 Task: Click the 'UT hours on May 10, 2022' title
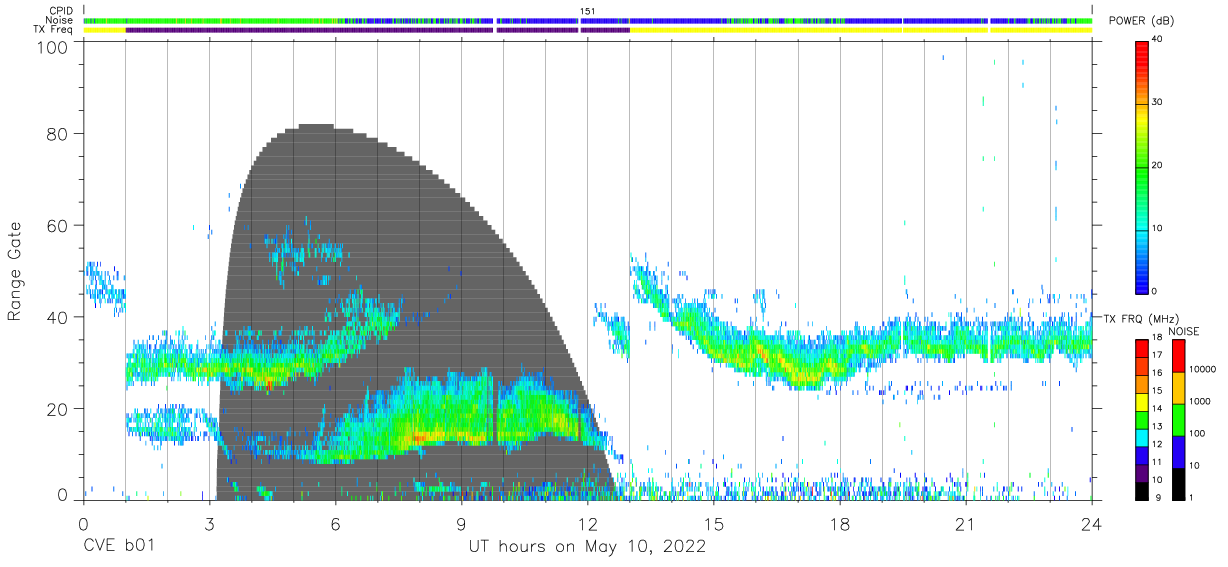(x=587, y=547)
